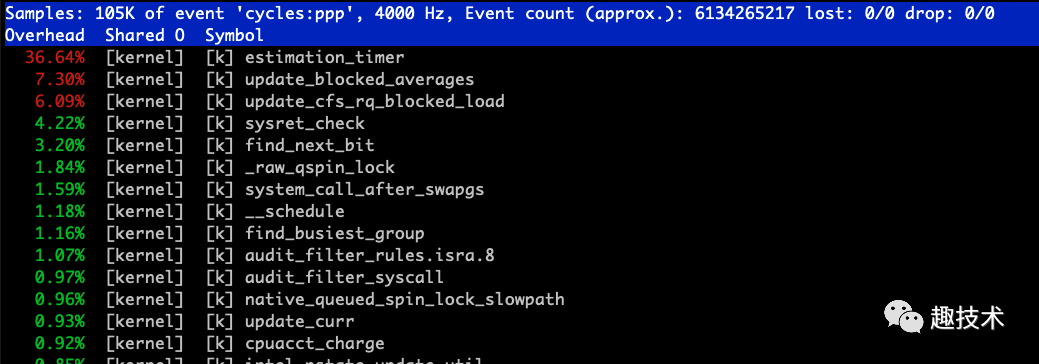Click the [kernel] entry for estimation_timer
This screenshot has width=1039, height=364.
[144, 58]
